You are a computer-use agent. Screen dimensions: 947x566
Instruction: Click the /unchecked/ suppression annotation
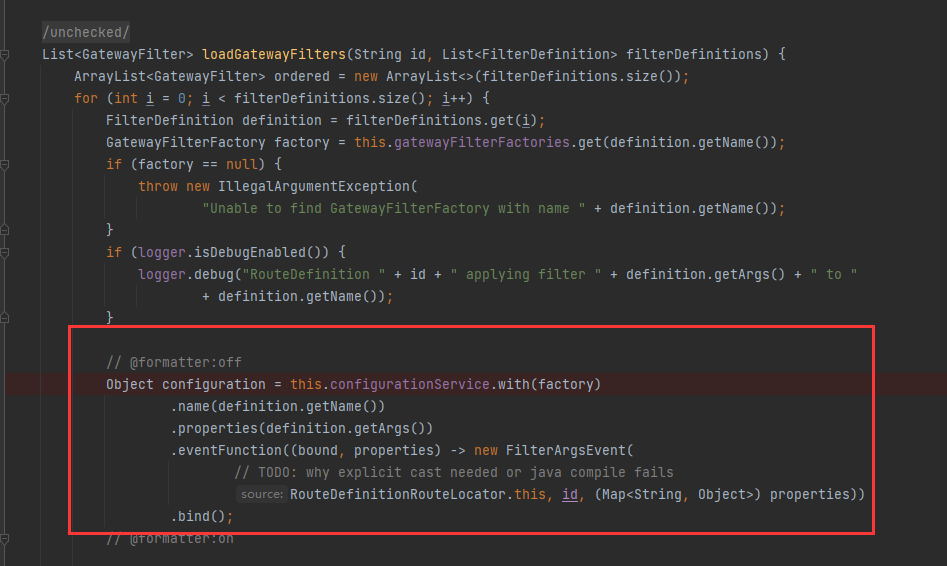pos(86,32)
